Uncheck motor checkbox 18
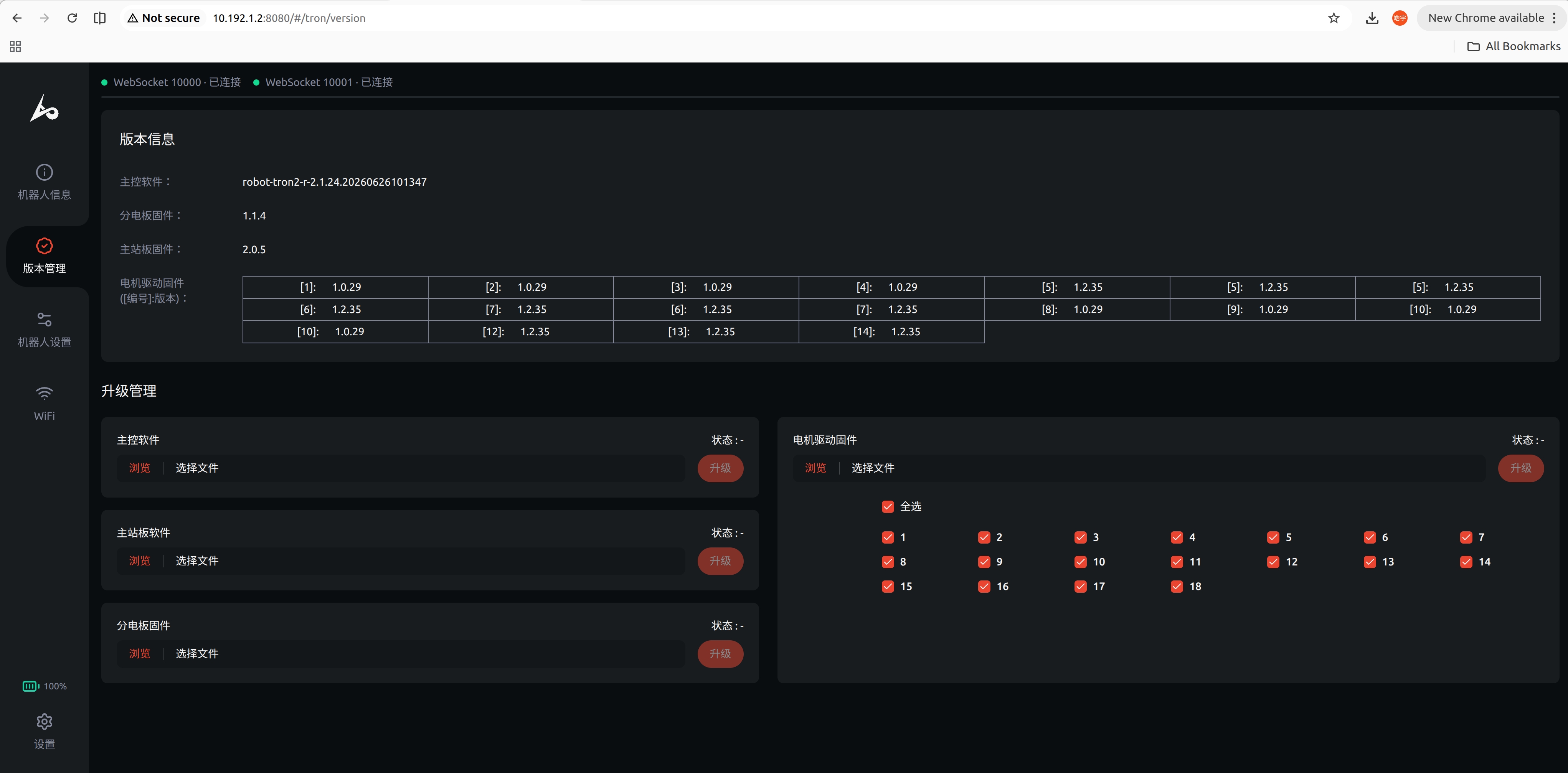The width and height of the screenshot is (1568, 773). pyautogui.click(x=1177, y=587)
